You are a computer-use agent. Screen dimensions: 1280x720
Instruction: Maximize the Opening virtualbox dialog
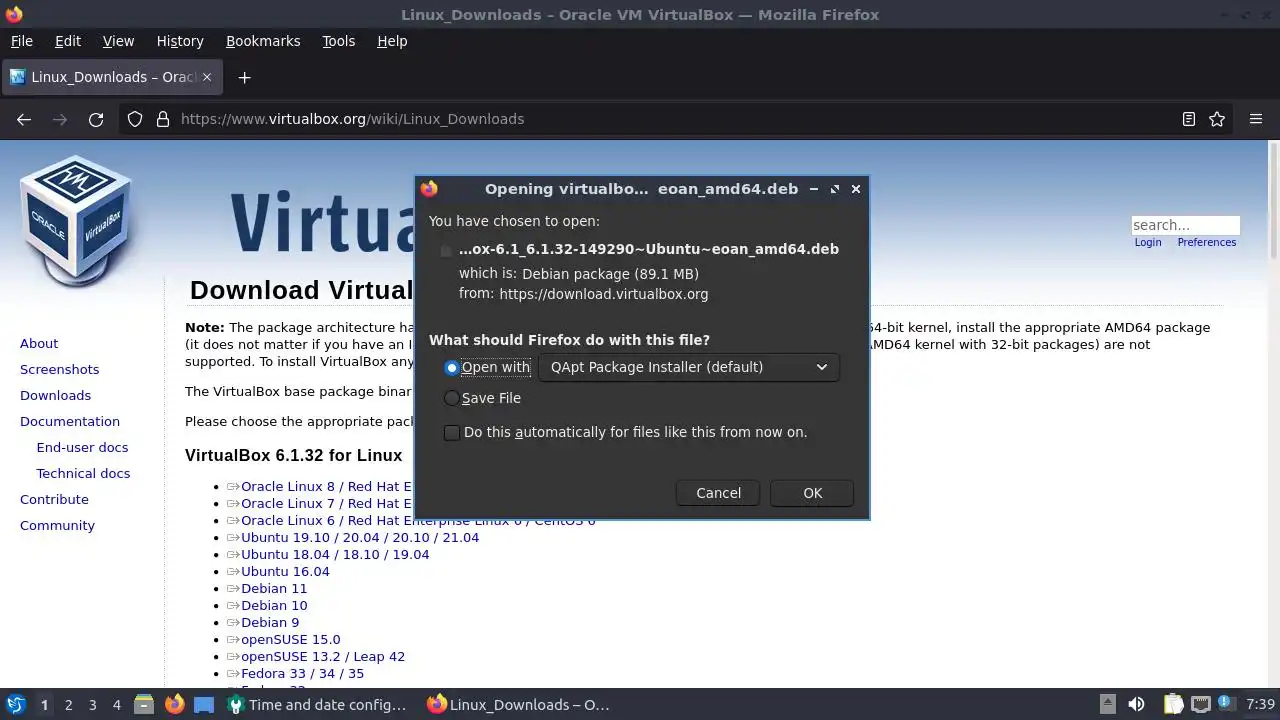(835, 188)
